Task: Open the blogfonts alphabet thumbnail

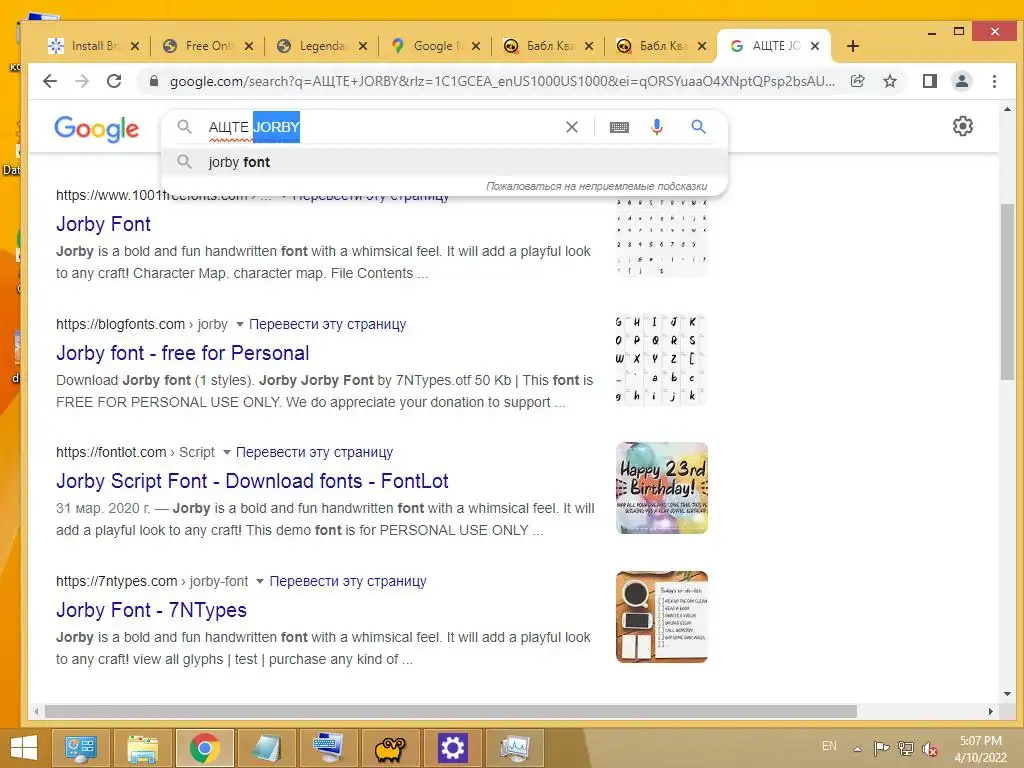Action: point(662,359)
